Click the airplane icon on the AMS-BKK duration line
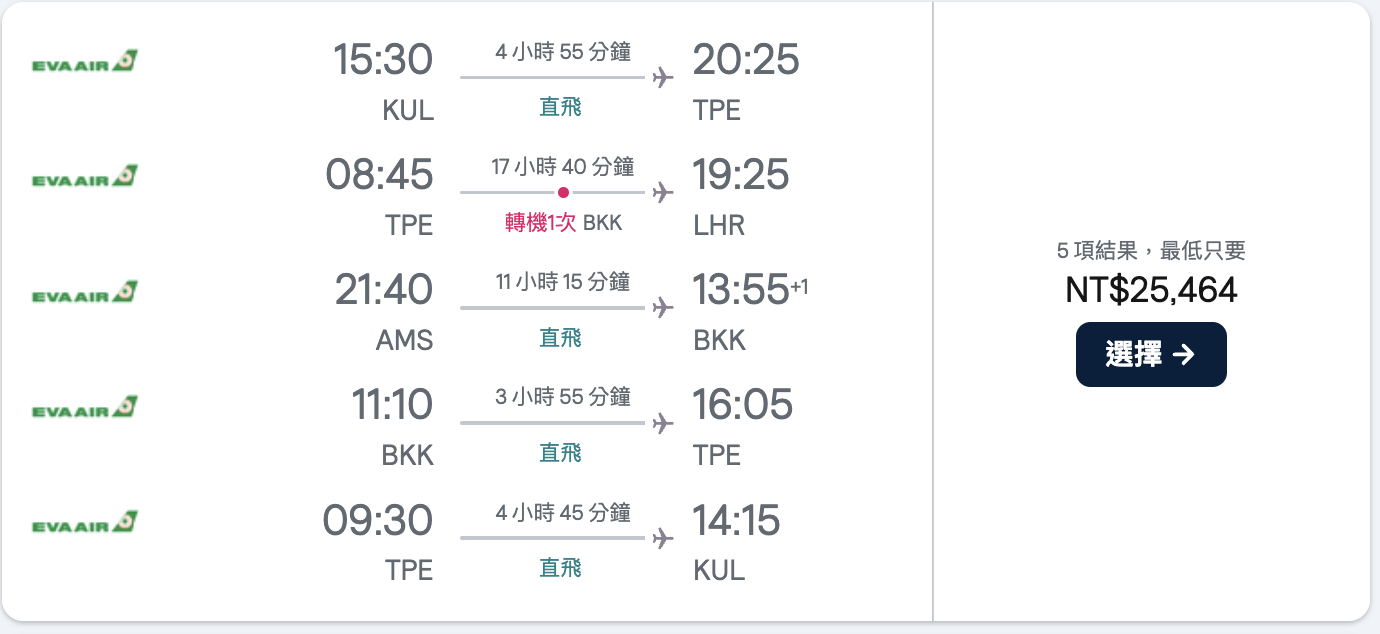Image resolution: width=1380 pixels, height=634 pixels. point(663,307)
